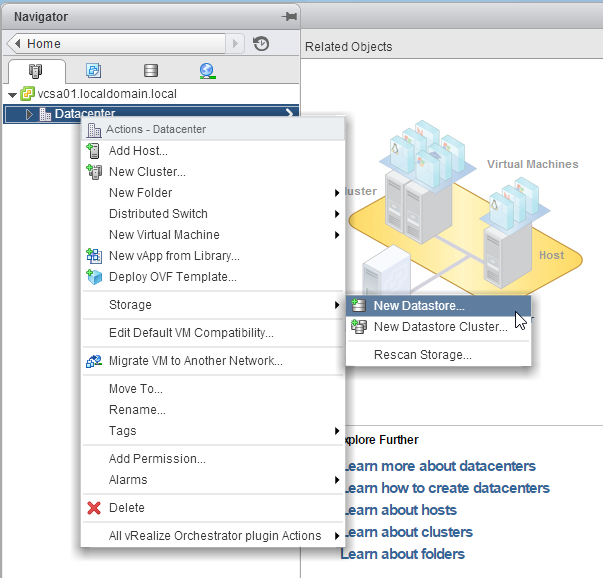Choose Rescan Storage in the submenu
This screenshot has height=578, width=603.
(422, 355)
